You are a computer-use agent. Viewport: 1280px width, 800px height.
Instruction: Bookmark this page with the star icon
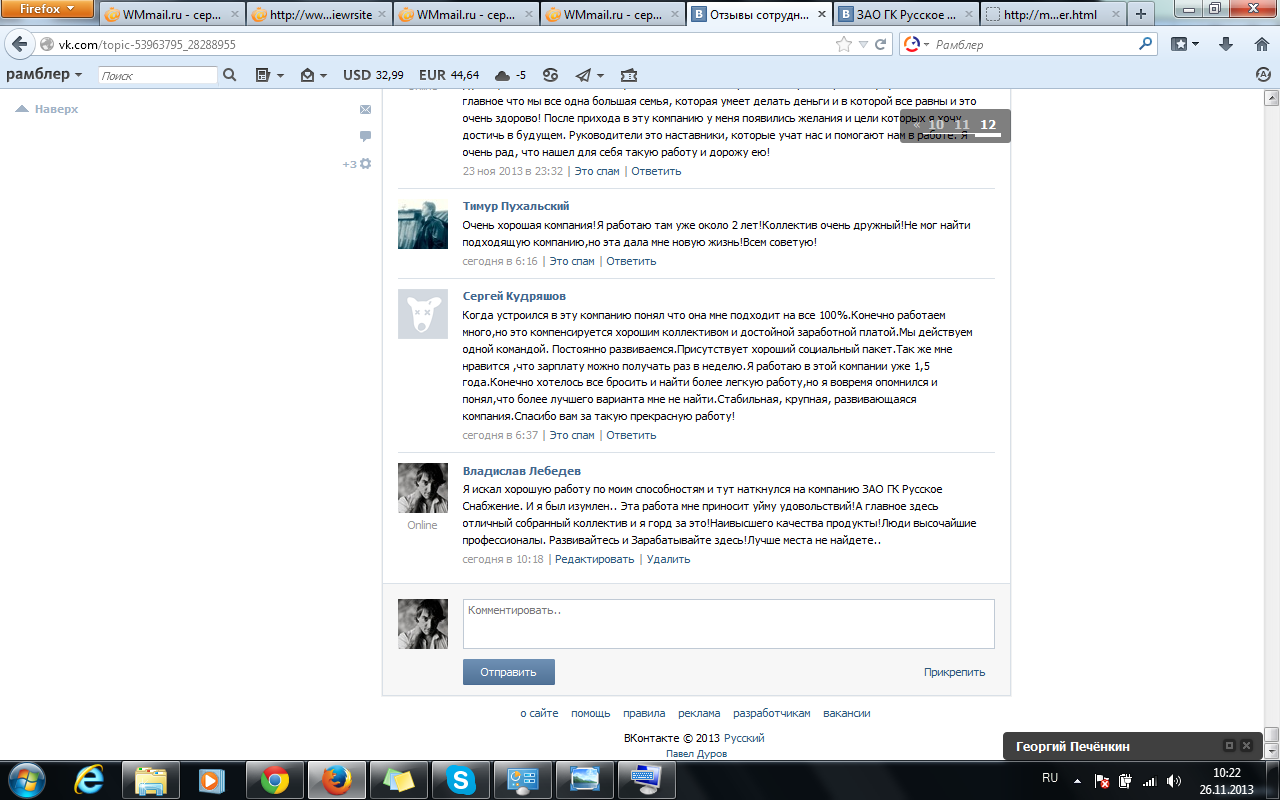click(x=844, y=44)
